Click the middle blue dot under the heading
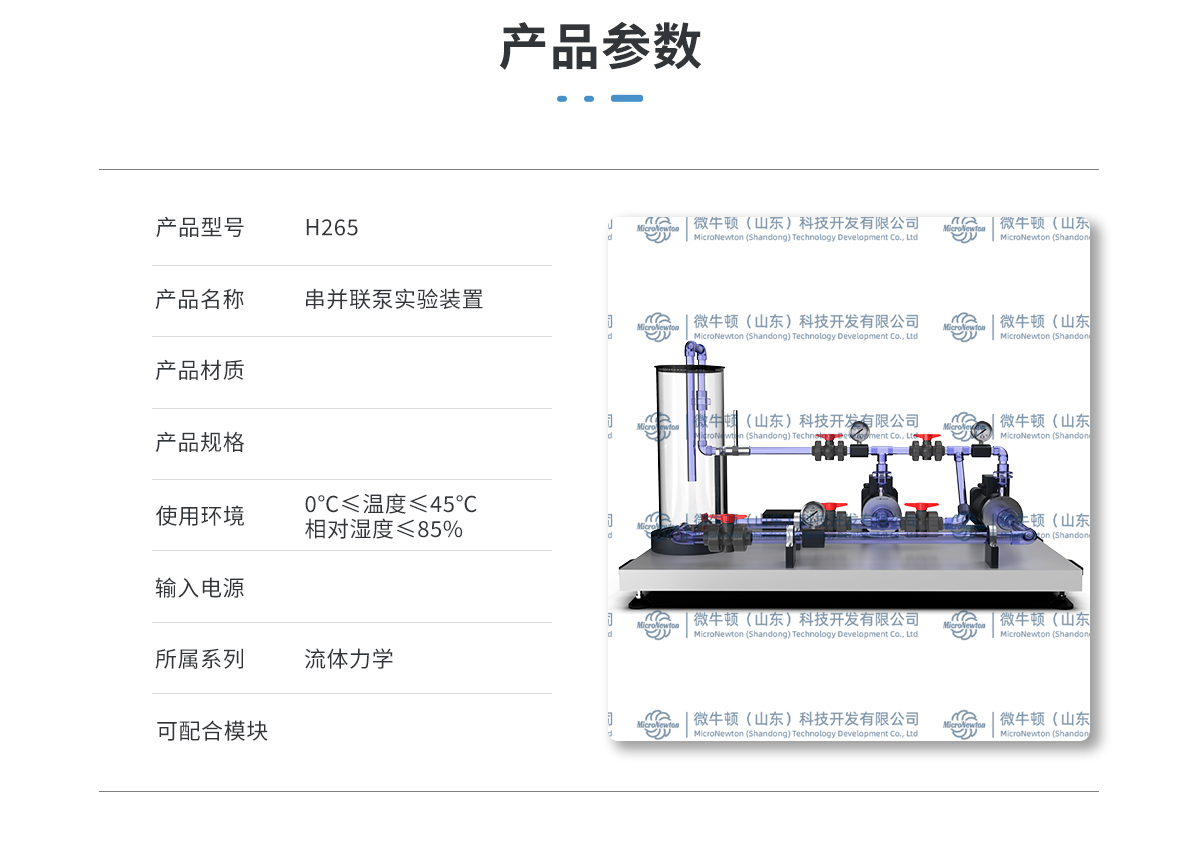 click(x=589, y=99)
